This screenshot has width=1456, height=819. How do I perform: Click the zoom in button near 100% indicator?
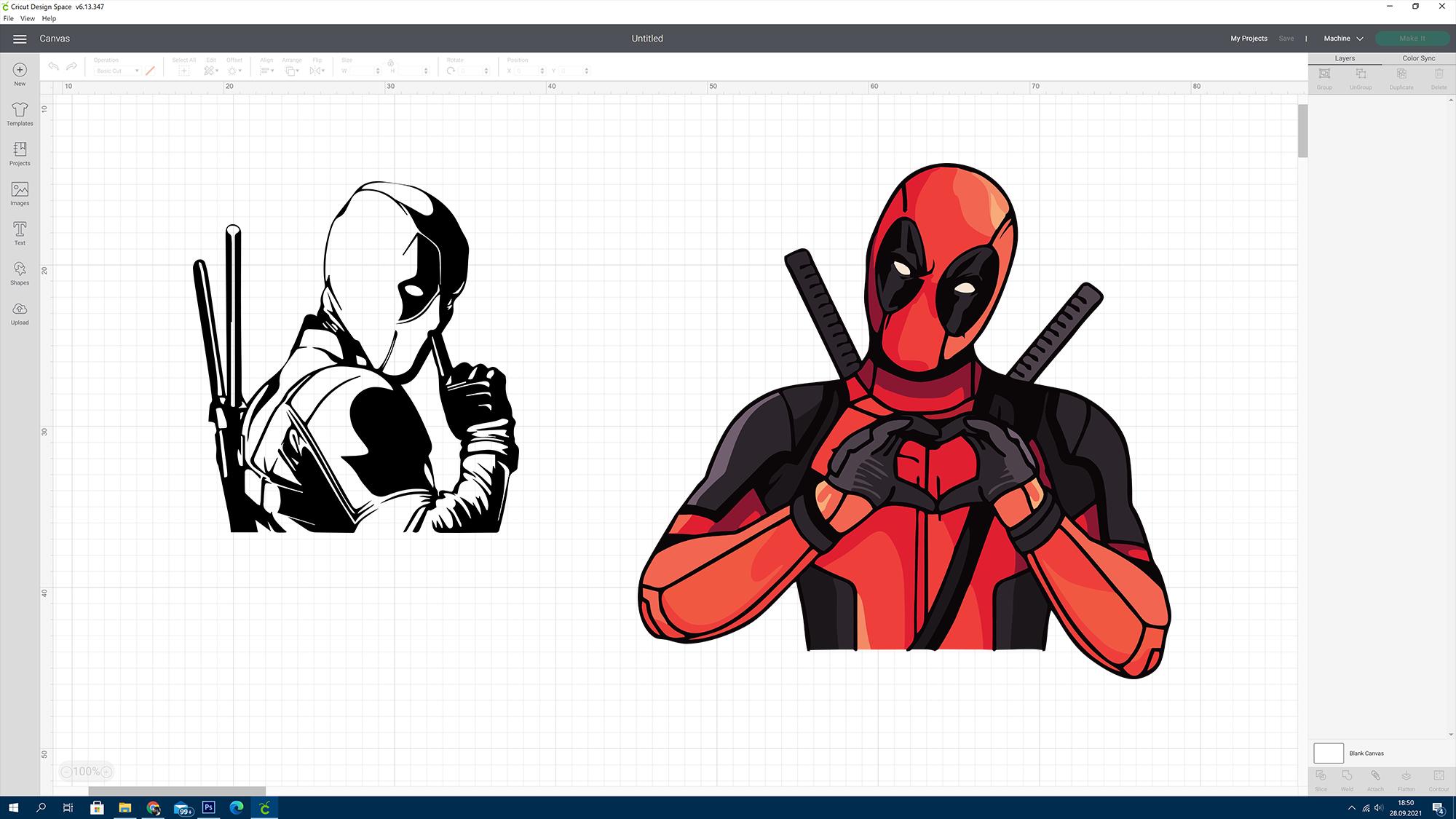[106, 771]
